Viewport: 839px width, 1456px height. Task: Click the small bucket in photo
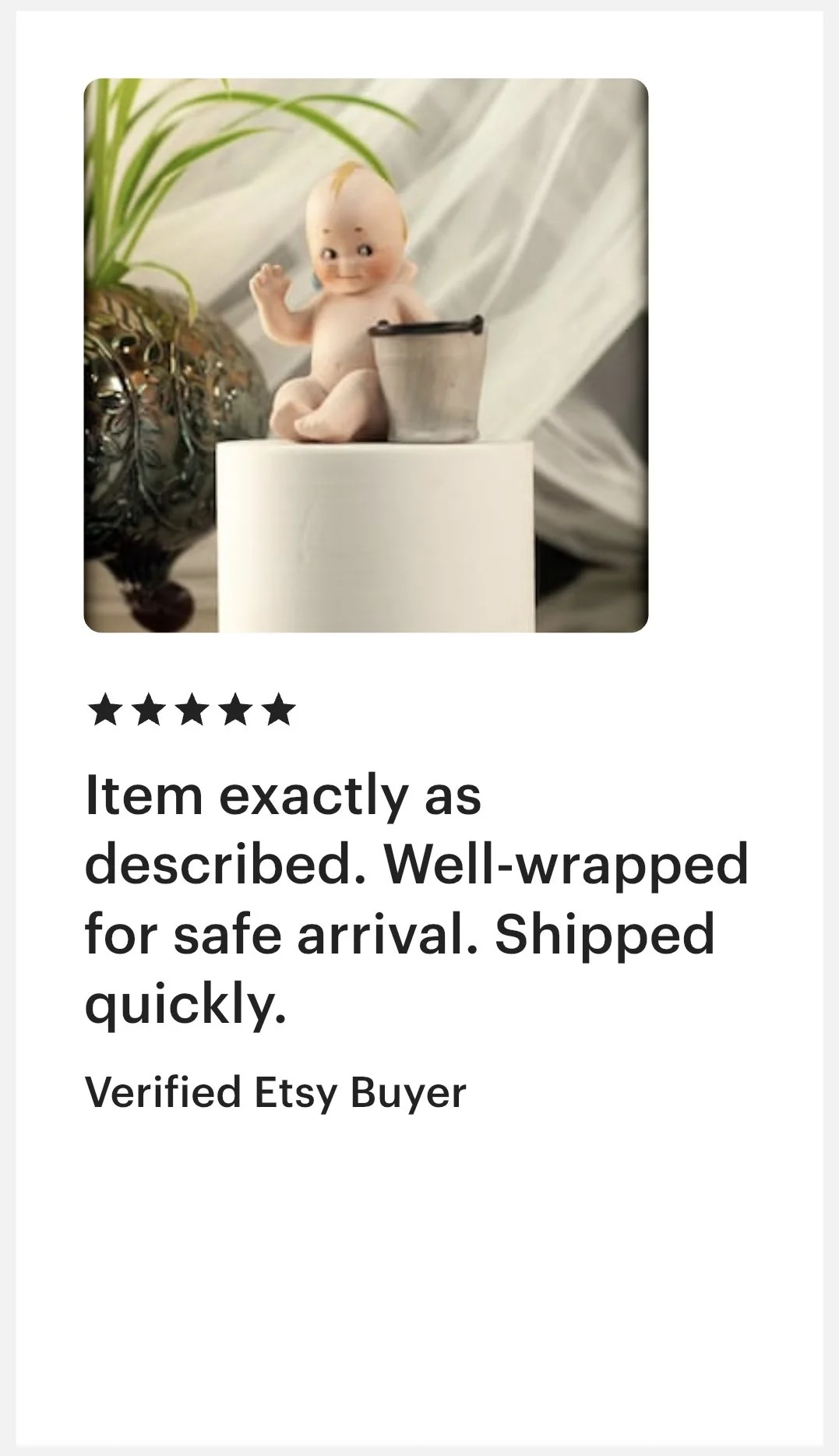click(x=425, y=378)
